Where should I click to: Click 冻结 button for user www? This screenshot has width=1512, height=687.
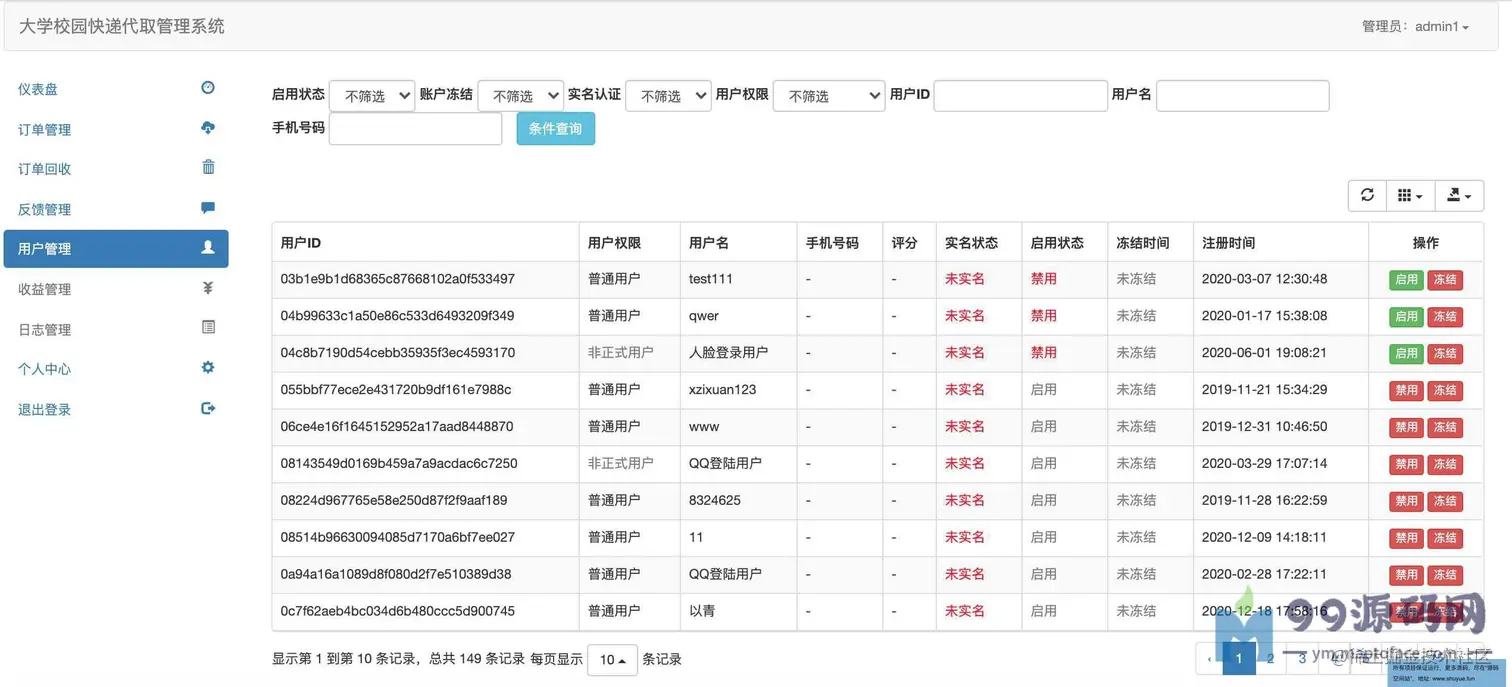coord(1445,428)
